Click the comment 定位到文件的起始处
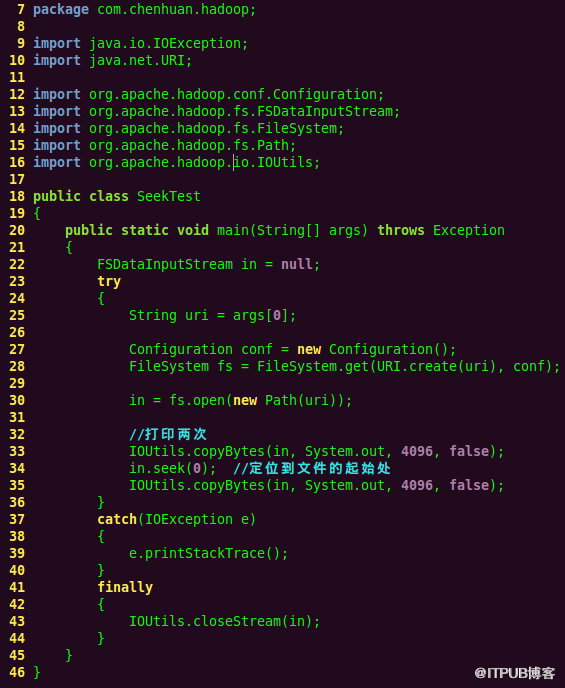565x688 pixels. click(x=312, y=469)
